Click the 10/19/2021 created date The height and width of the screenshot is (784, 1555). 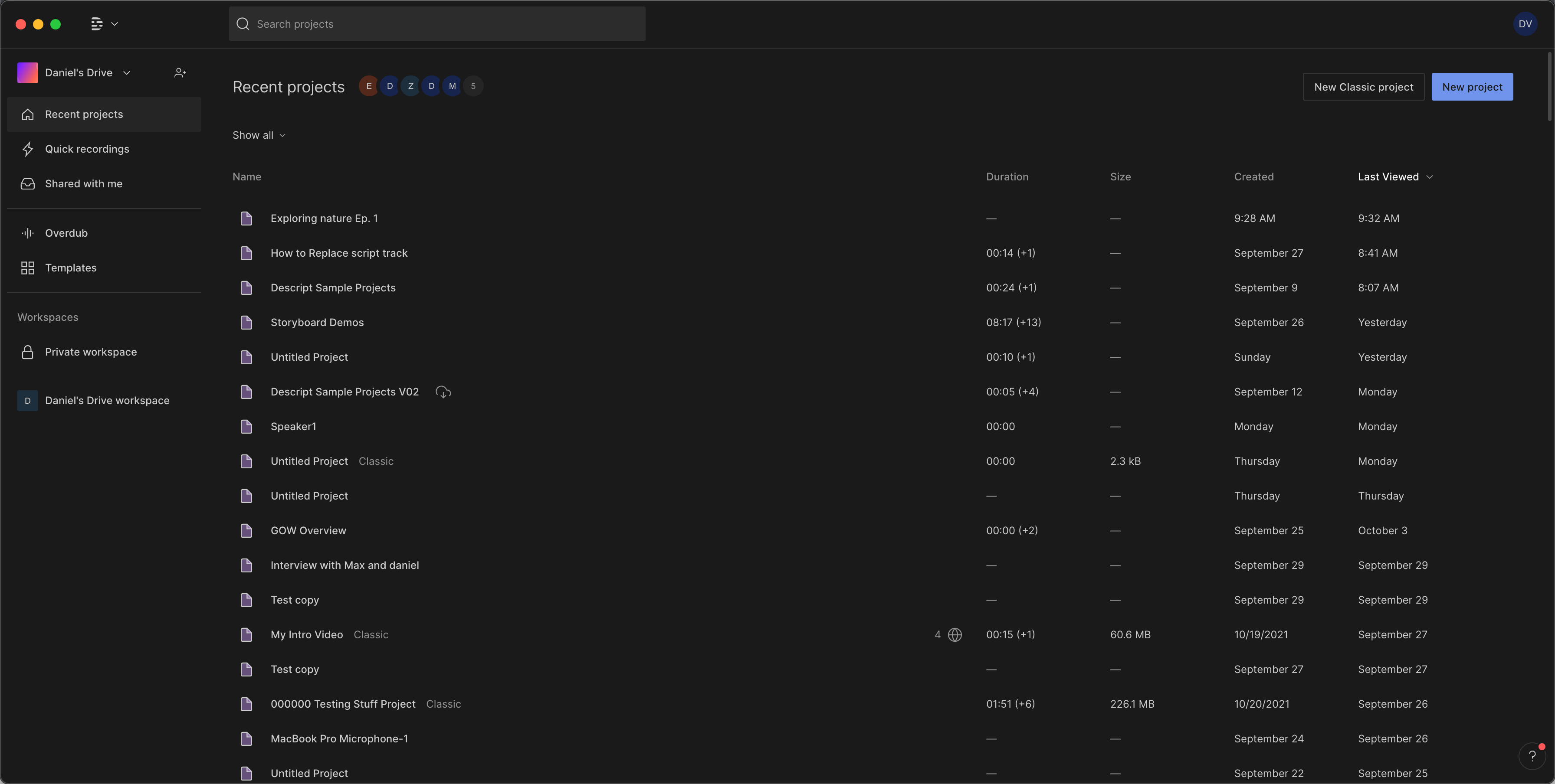pyautogui.click(x=1260, y=635)
